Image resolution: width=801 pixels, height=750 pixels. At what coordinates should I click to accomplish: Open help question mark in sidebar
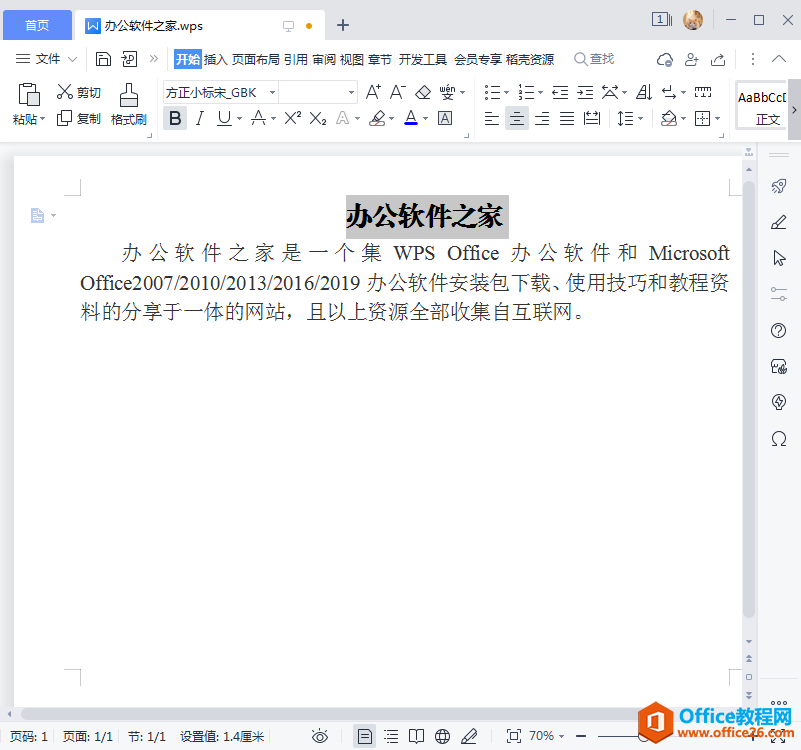click(779, 331)
